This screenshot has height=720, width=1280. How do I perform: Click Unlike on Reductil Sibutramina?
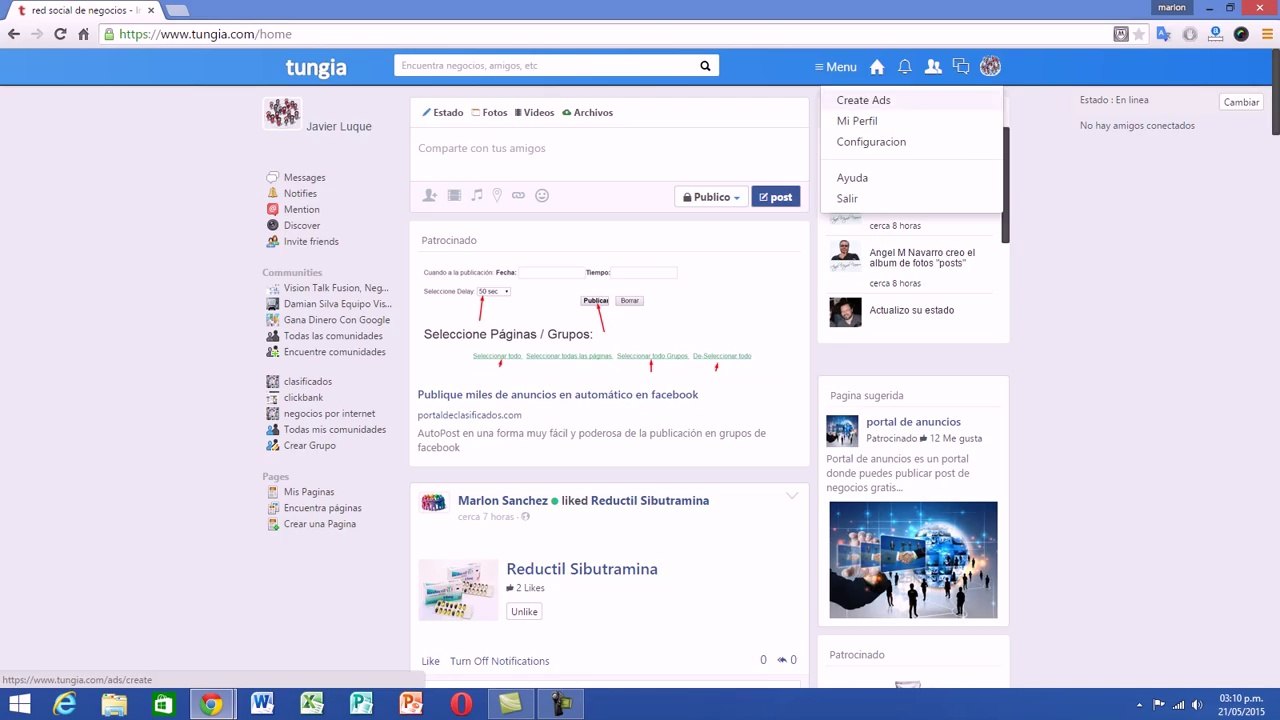[x=524, y=612]
